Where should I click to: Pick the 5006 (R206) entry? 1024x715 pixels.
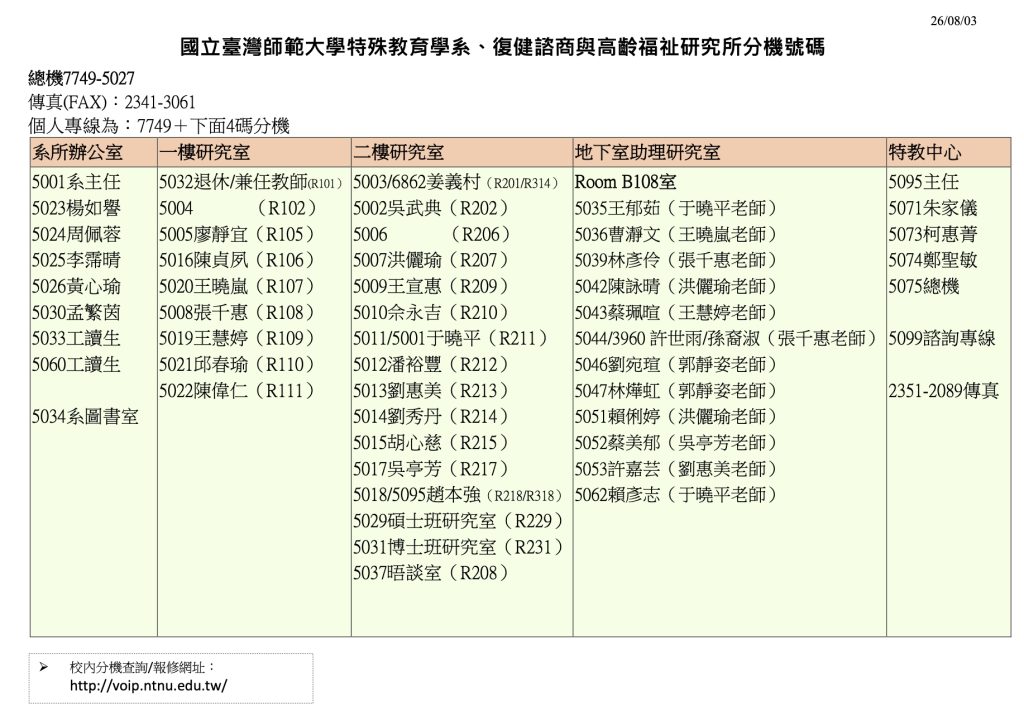coord(432,234)
